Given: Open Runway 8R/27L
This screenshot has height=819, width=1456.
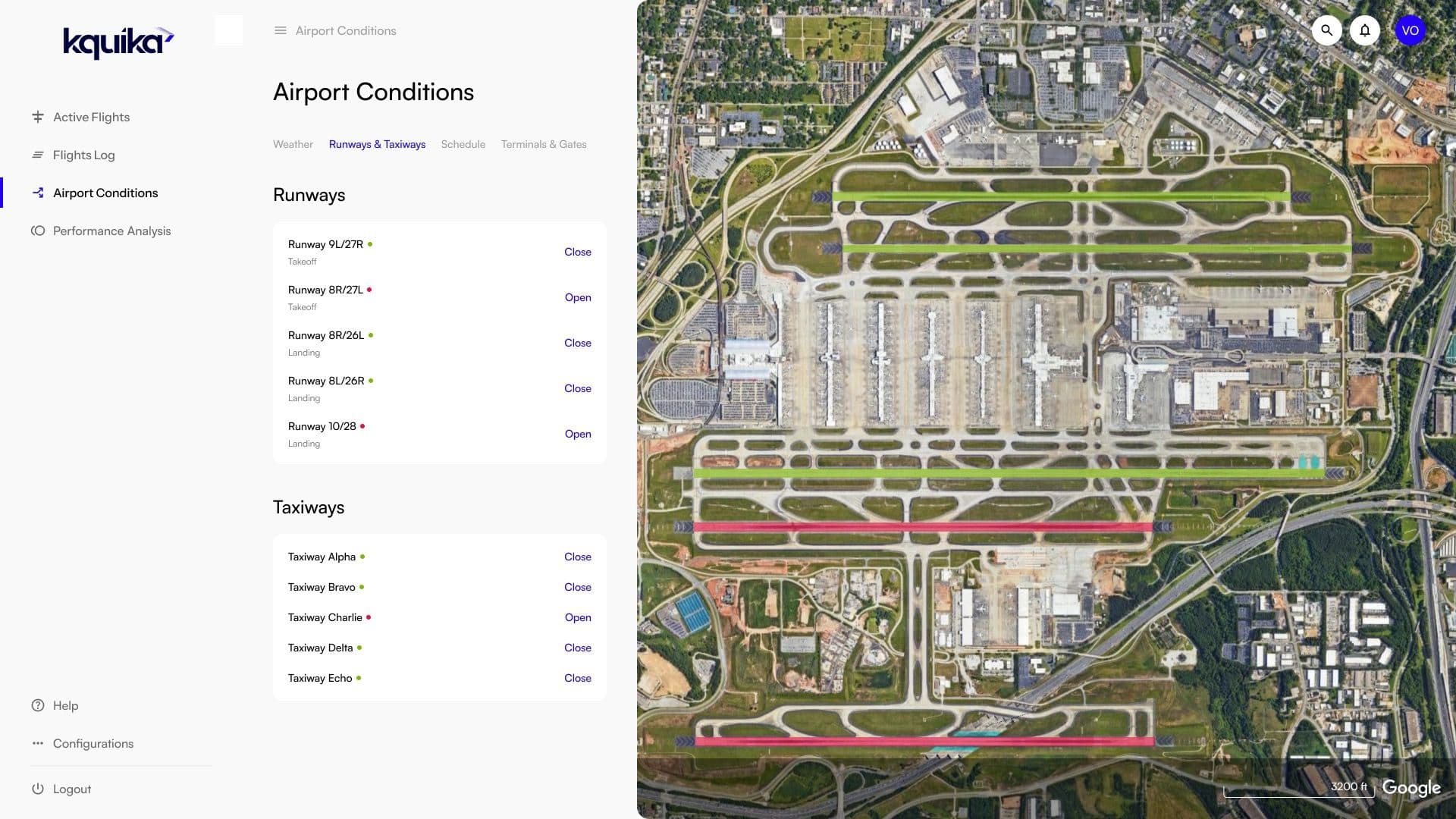Looking at the screenshot, I should tap(577, 297).
